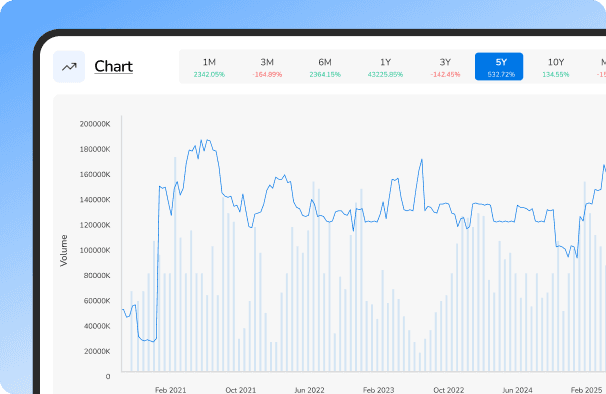Image resolution: width=606 pixels, height=394 pixels.
Task: Click the 200000K y-axis label
Action: click(95, 124)
